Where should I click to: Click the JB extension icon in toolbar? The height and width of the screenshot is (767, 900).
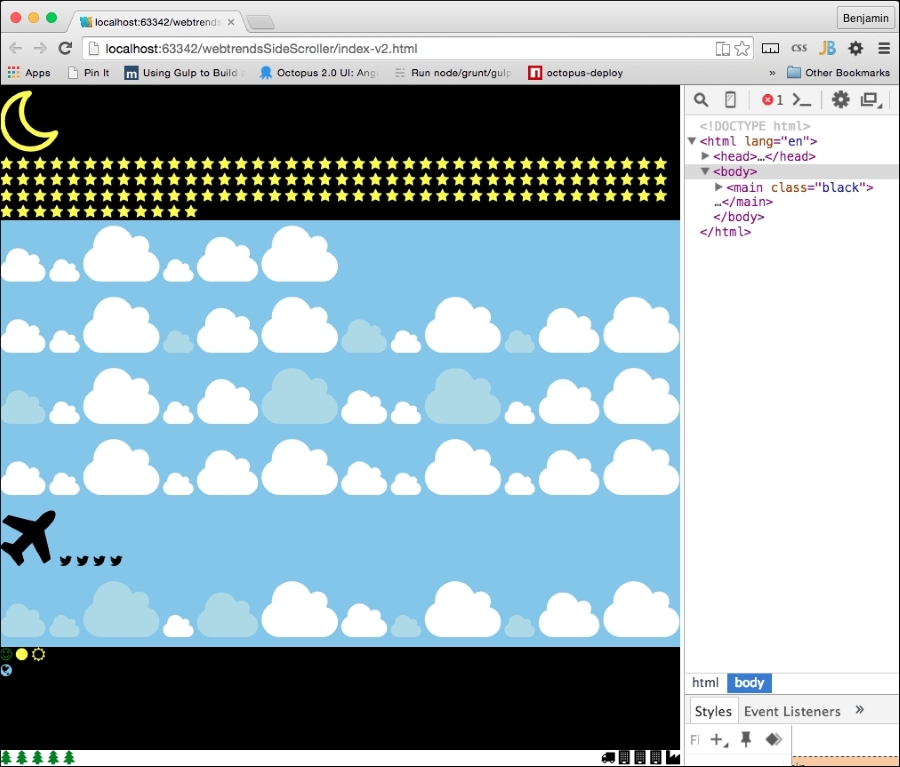pyautogui.click(x=827, y=48)
